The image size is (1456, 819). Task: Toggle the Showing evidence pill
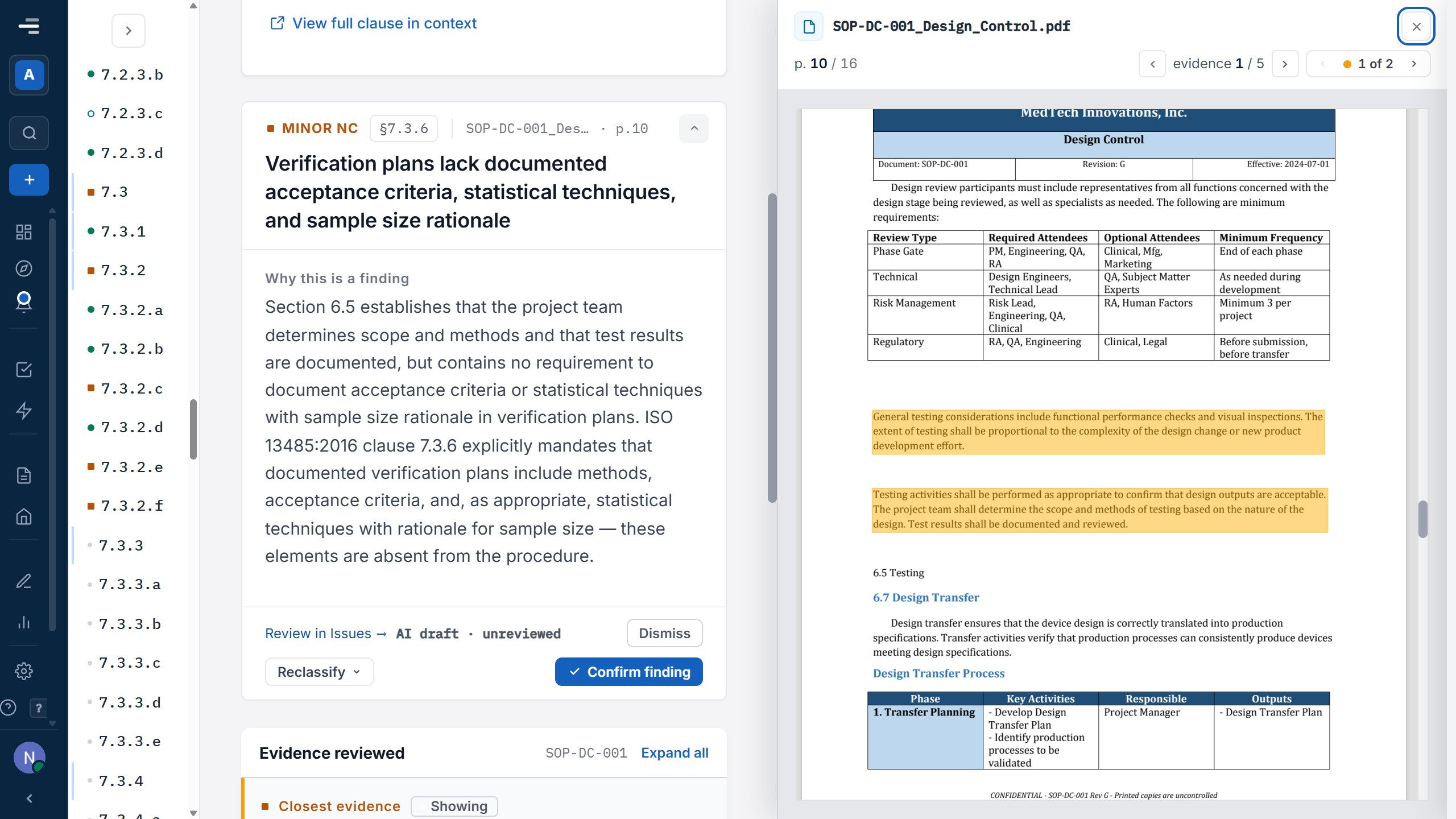click(454, 806)
